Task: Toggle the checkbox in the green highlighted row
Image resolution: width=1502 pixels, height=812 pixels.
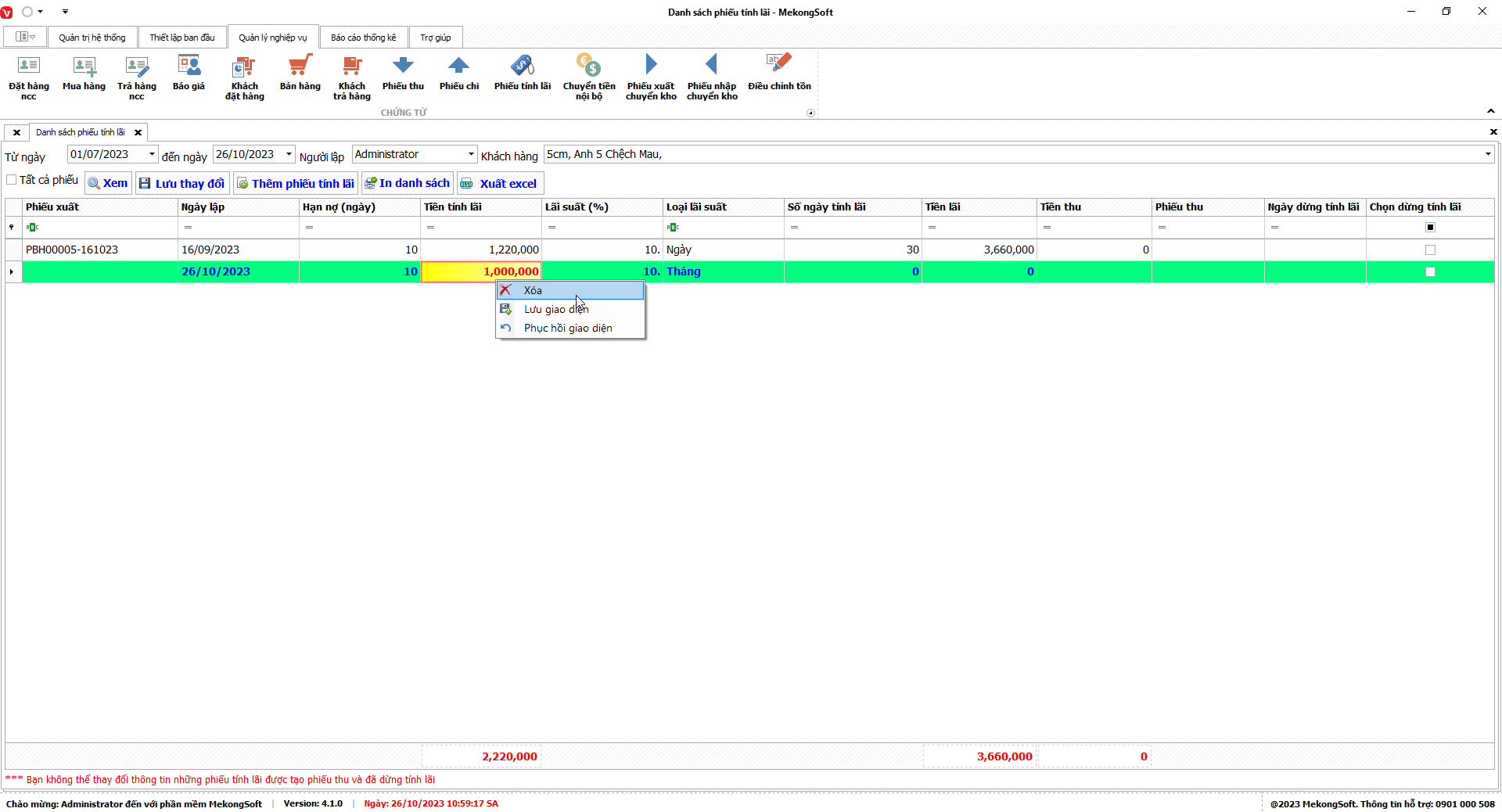Action: 1430,272
